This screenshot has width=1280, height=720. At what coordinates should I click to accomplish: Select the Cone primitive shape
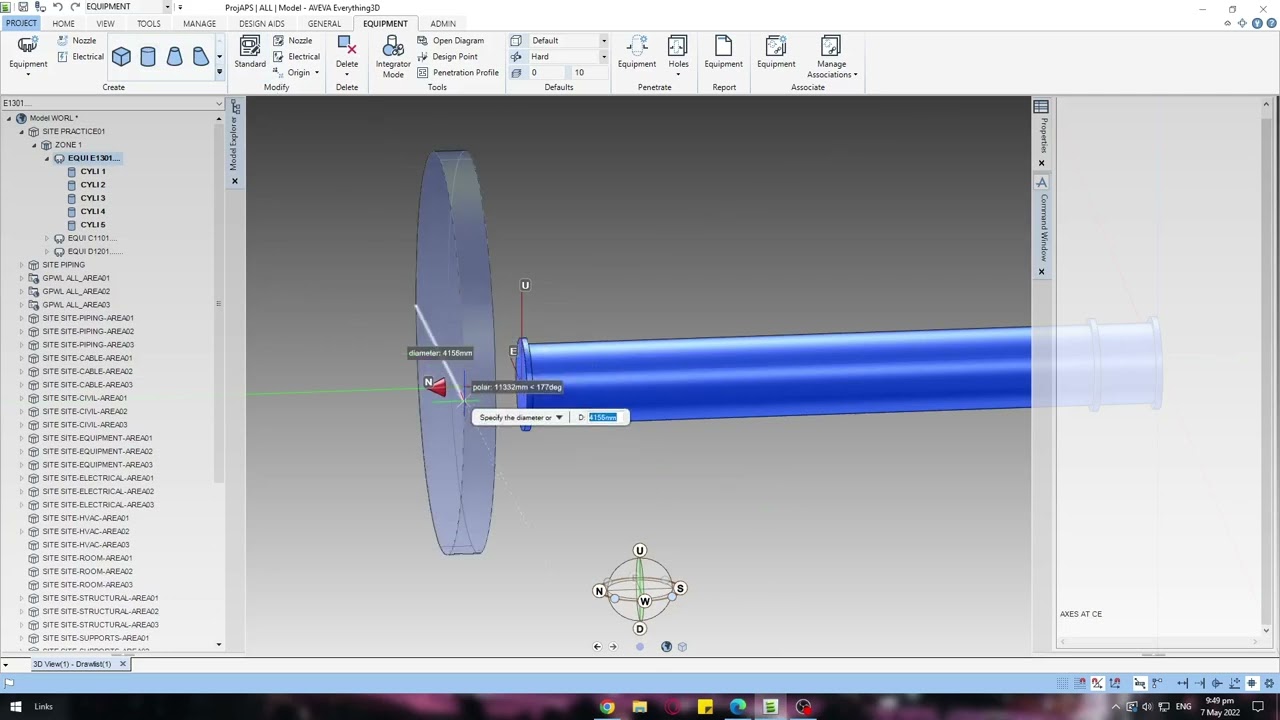[174, 57]
